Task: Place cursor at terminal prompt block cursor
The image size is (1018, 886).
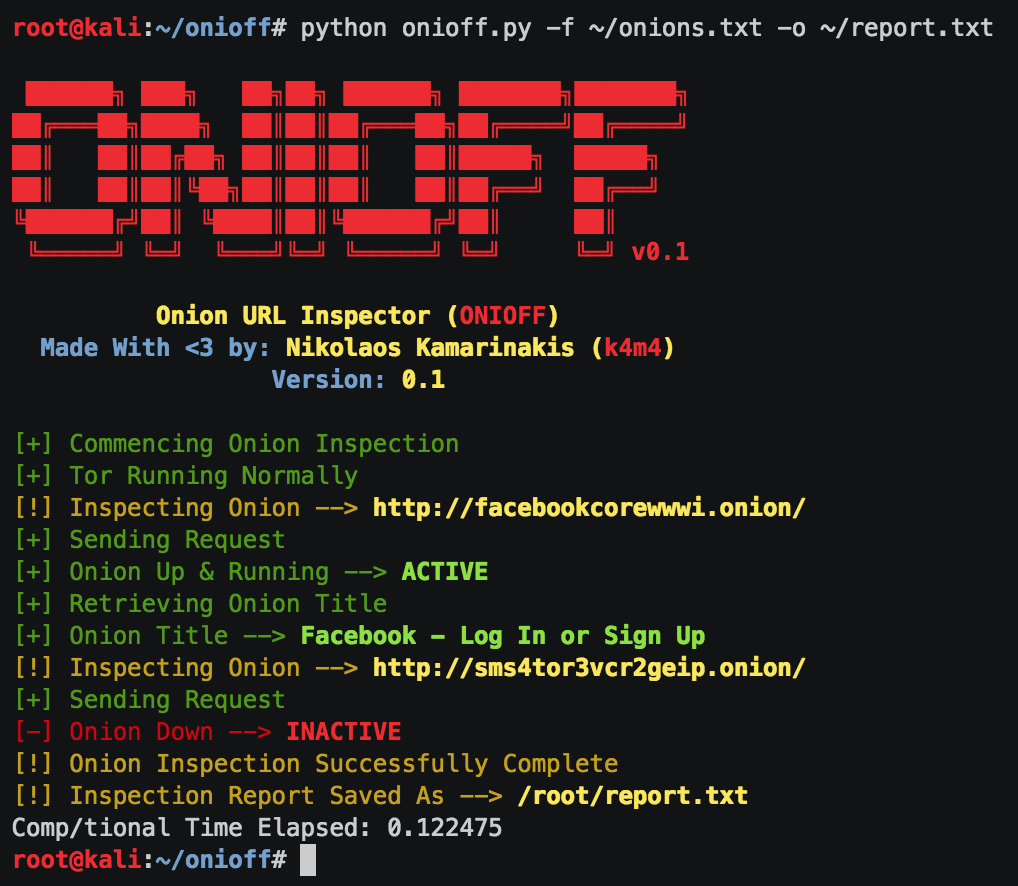Action: pyautogui.click(x=308, y=860)
